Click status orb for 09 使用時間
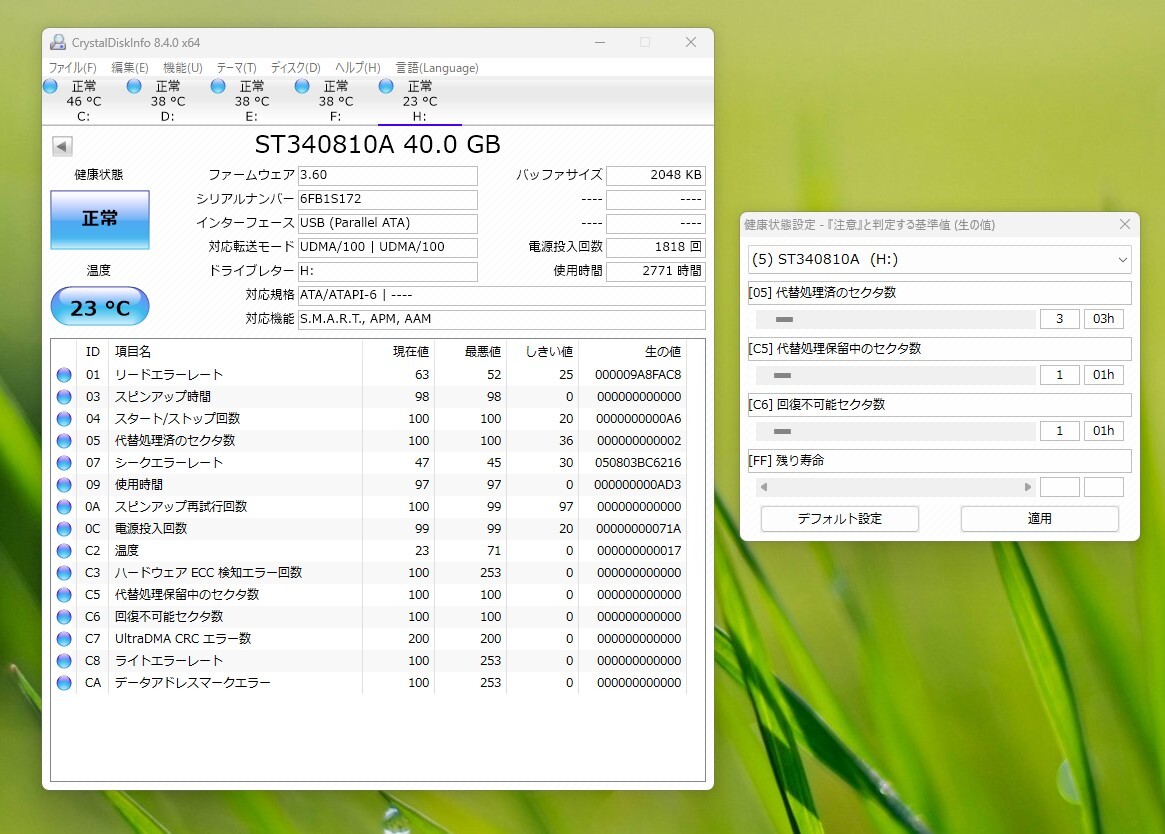Screen dimensions: 1165x834 click(65, 485)
